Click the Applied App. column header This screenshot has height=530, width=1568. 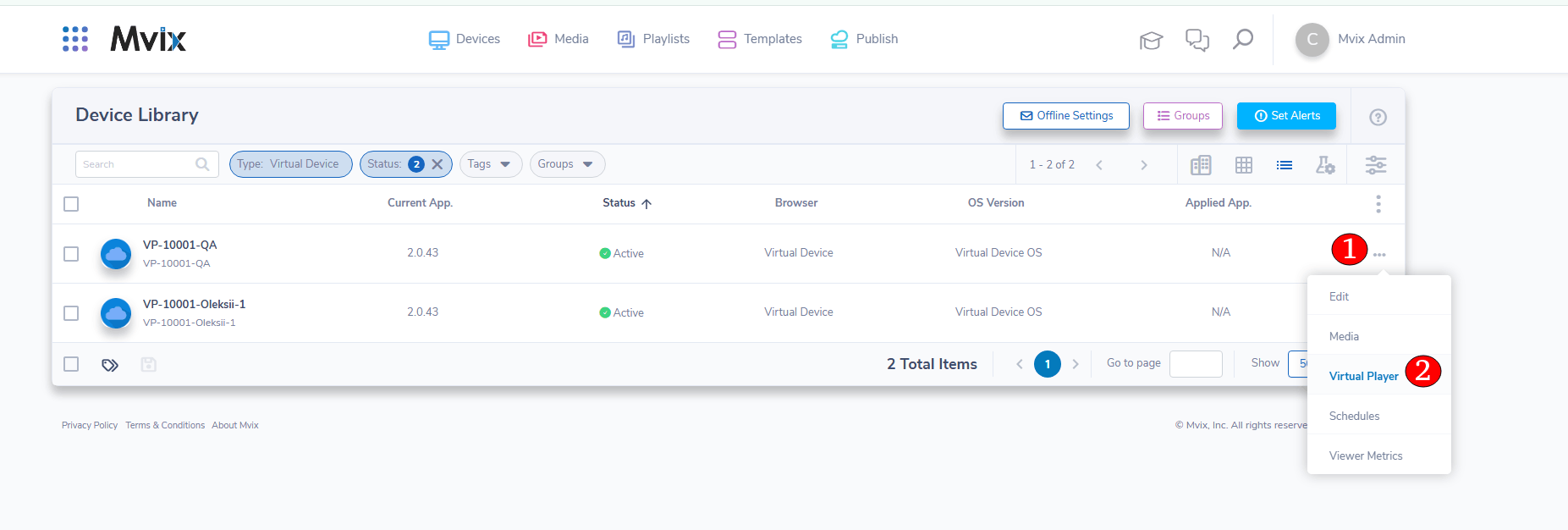[1219, 203]
